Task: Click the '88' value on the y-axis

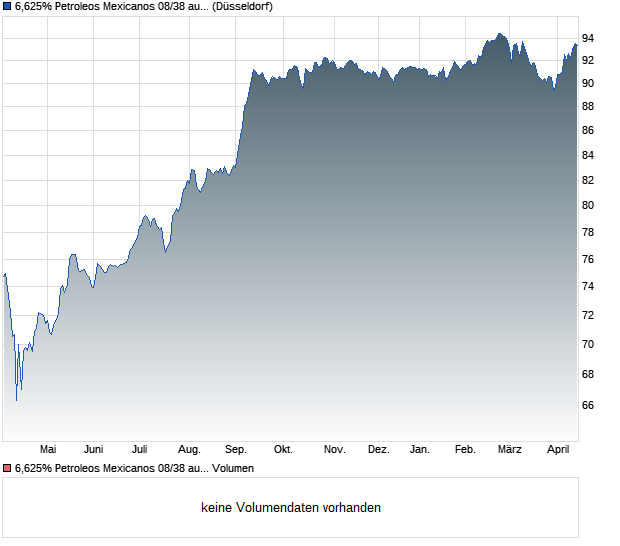Action: pos(588,106)
